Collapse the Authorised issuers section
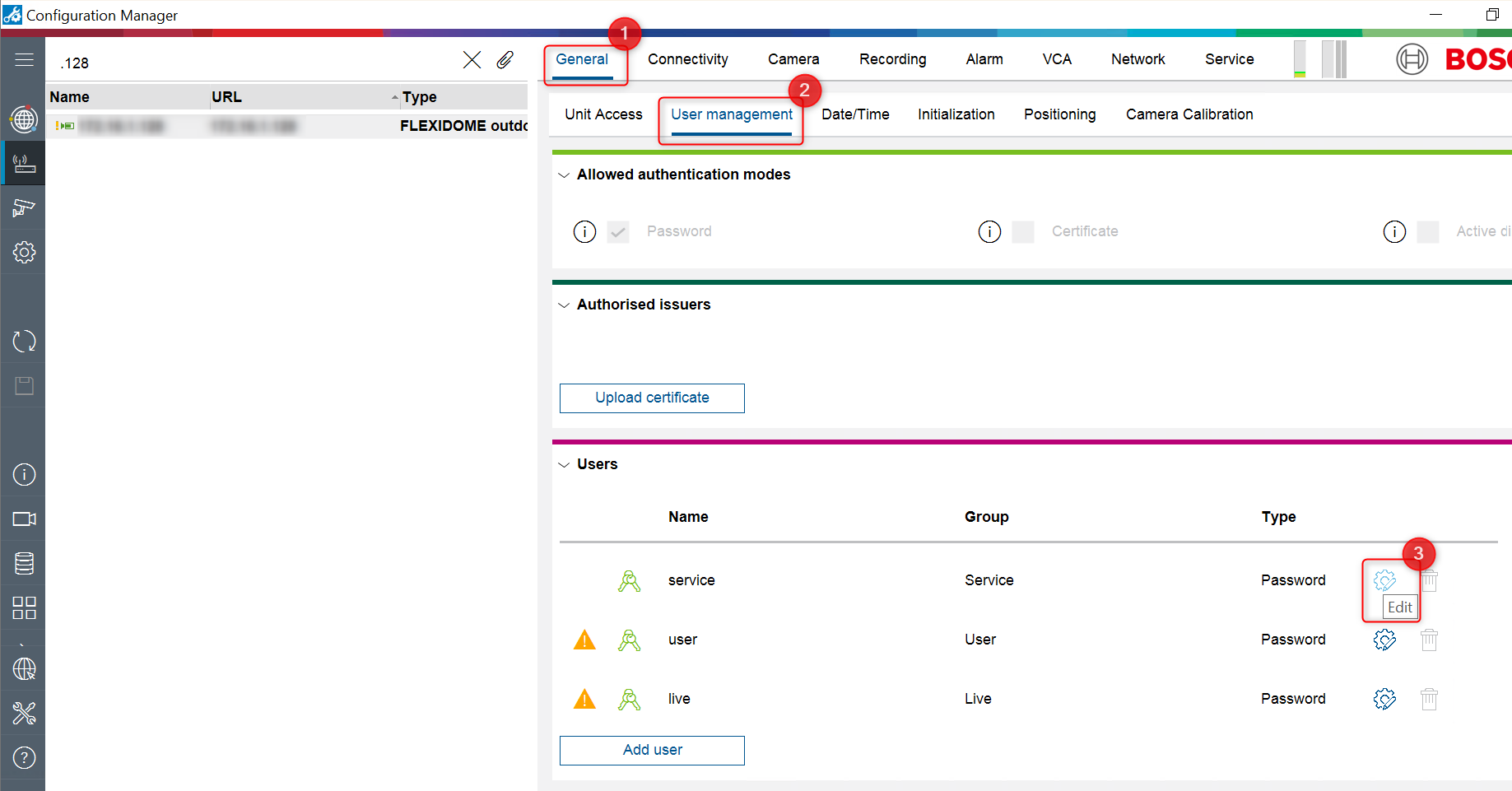Image resolution: width=1512 pixels, height=791 pixels. click(x=564, y=305)
